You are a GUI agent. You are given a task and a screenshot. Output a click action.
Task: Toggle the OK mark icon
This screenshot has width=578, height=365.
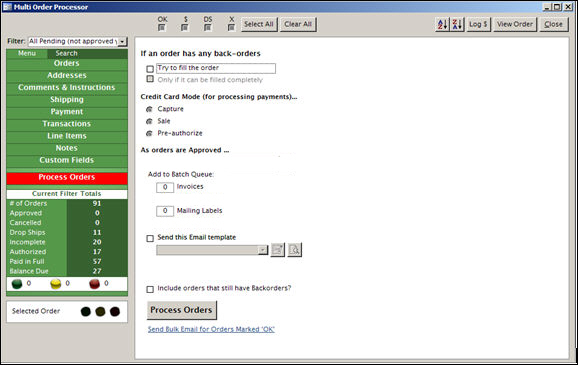pos(162,28)
